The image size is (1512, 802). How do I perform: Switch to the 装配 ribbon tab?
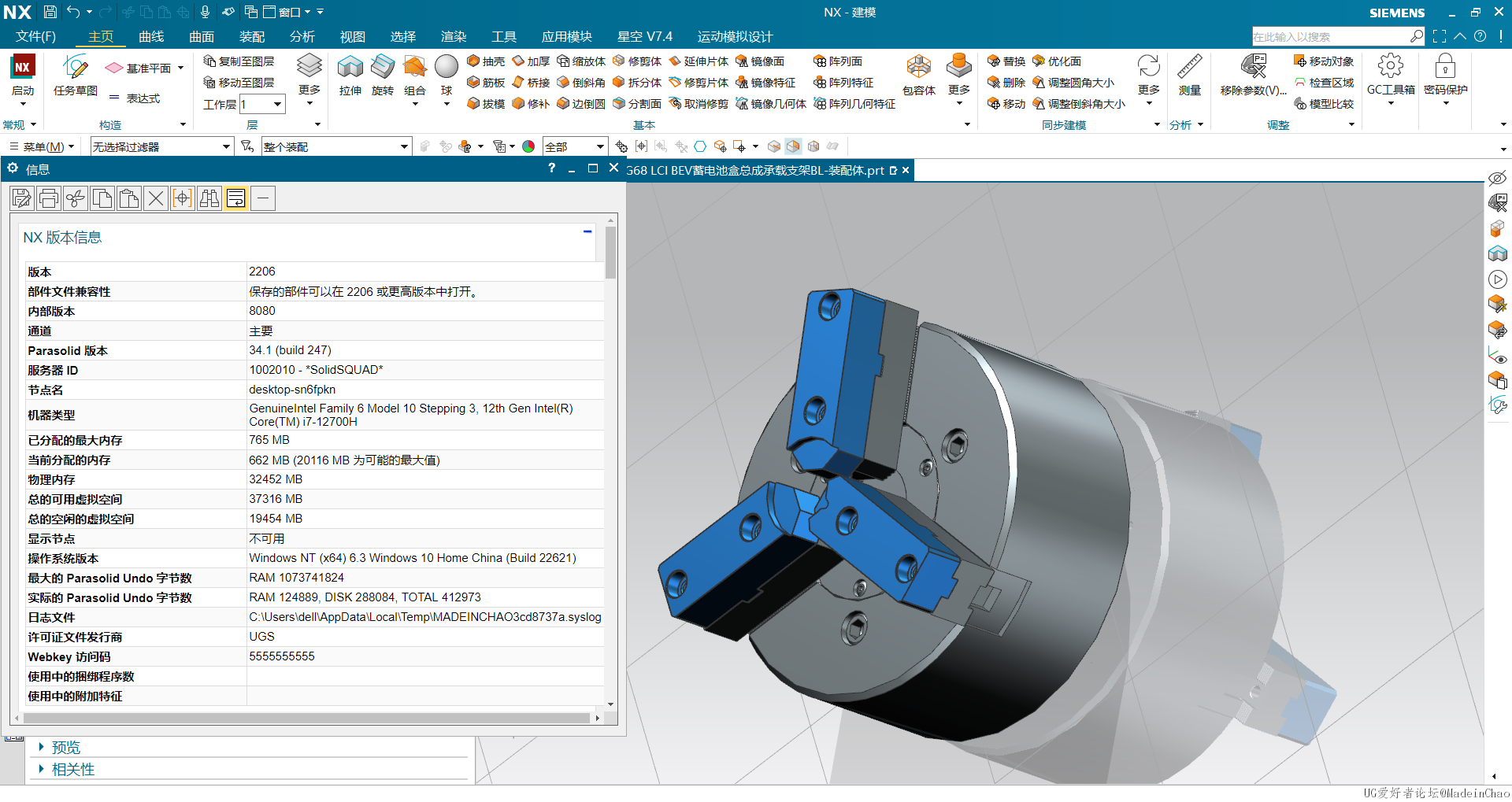pos(252,36)
